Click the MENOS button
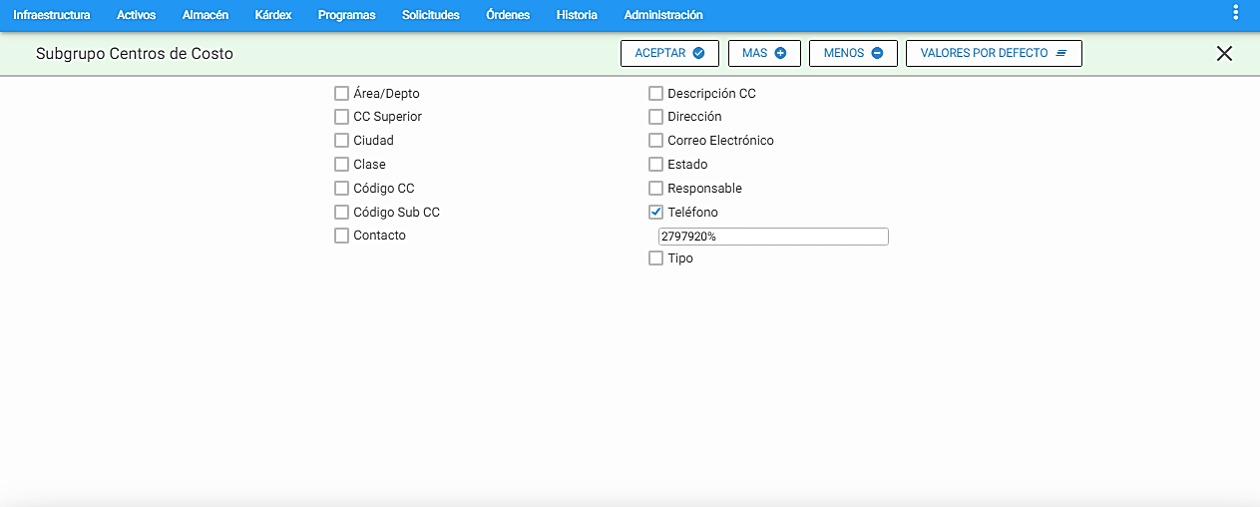The height and width of the screenshot is (507, 1260). (x=853, y=53)
